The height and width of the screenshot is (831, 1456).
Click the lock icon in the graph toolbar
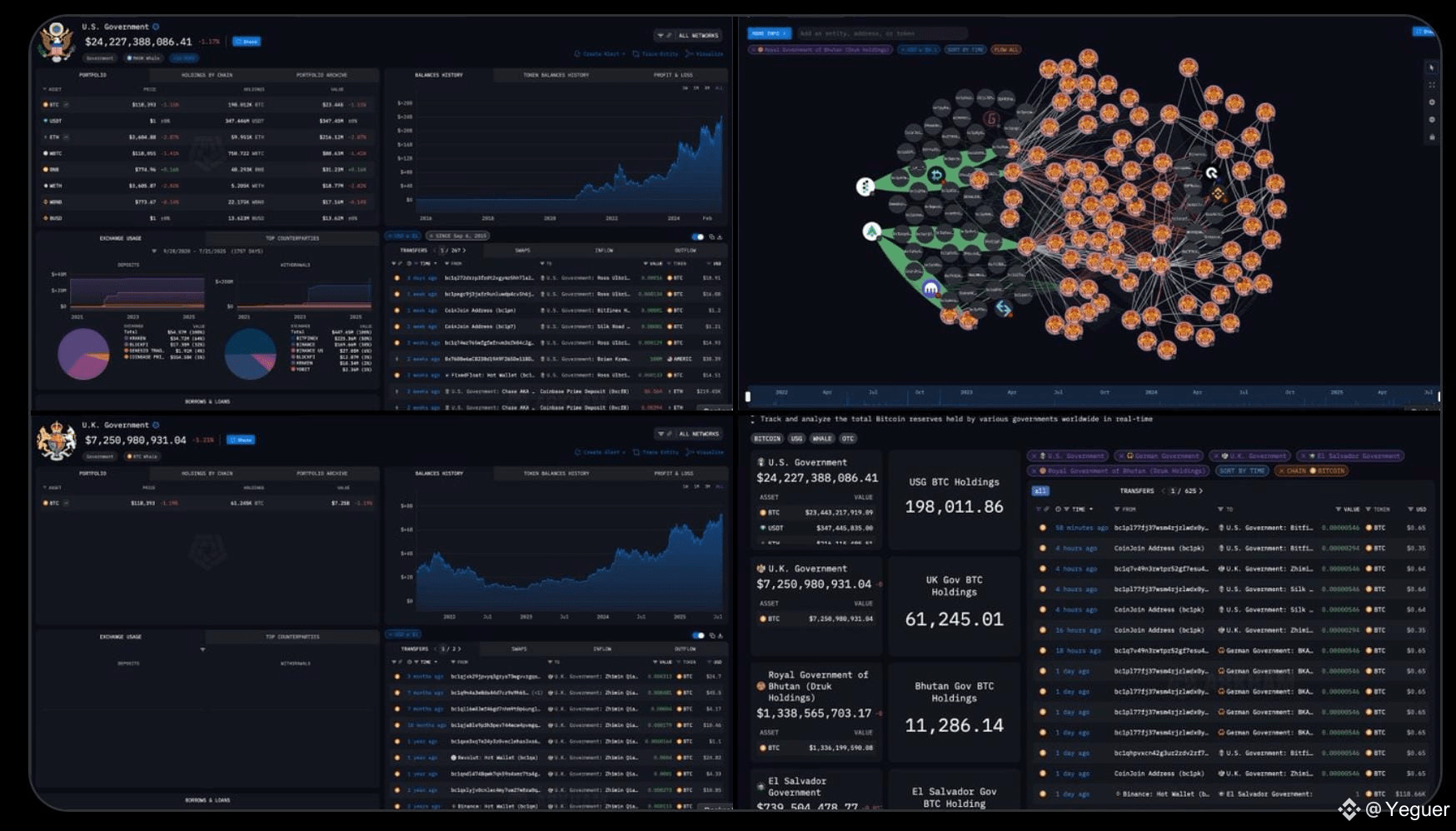(1432, 137)
